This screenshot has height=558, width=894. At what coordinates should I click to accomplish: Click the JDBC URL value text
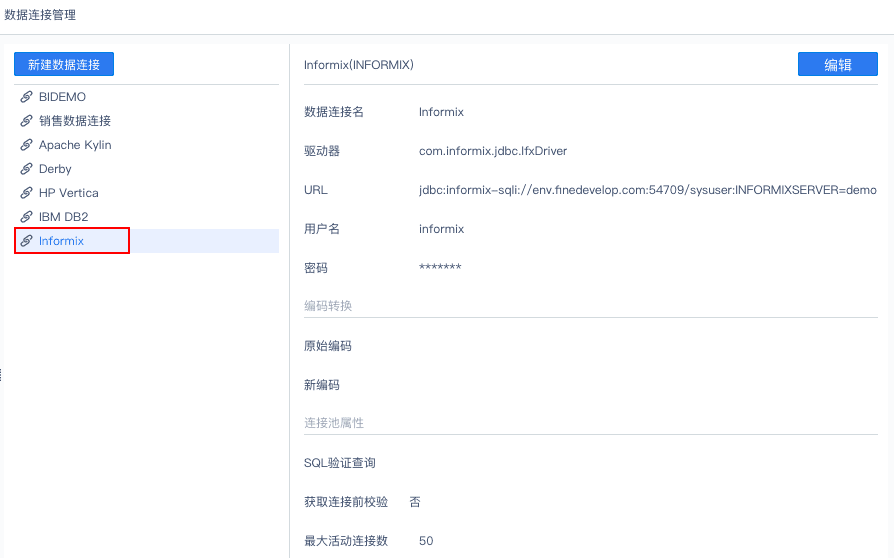click(x=647, y=190)
